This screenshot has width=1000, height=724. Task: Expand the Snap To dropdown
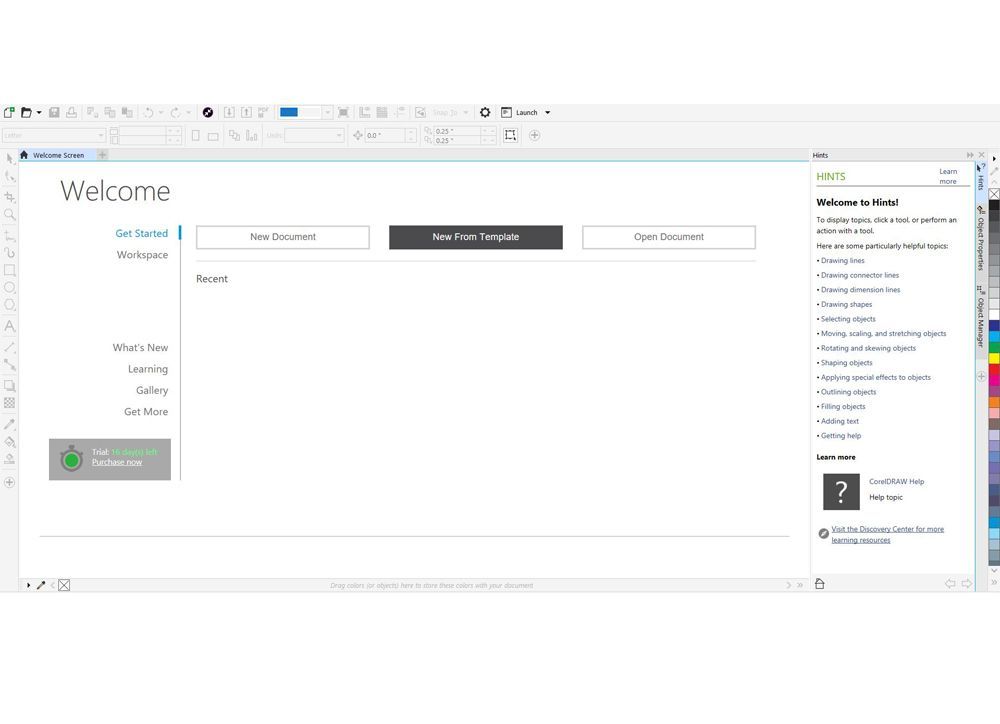[466, 112]
